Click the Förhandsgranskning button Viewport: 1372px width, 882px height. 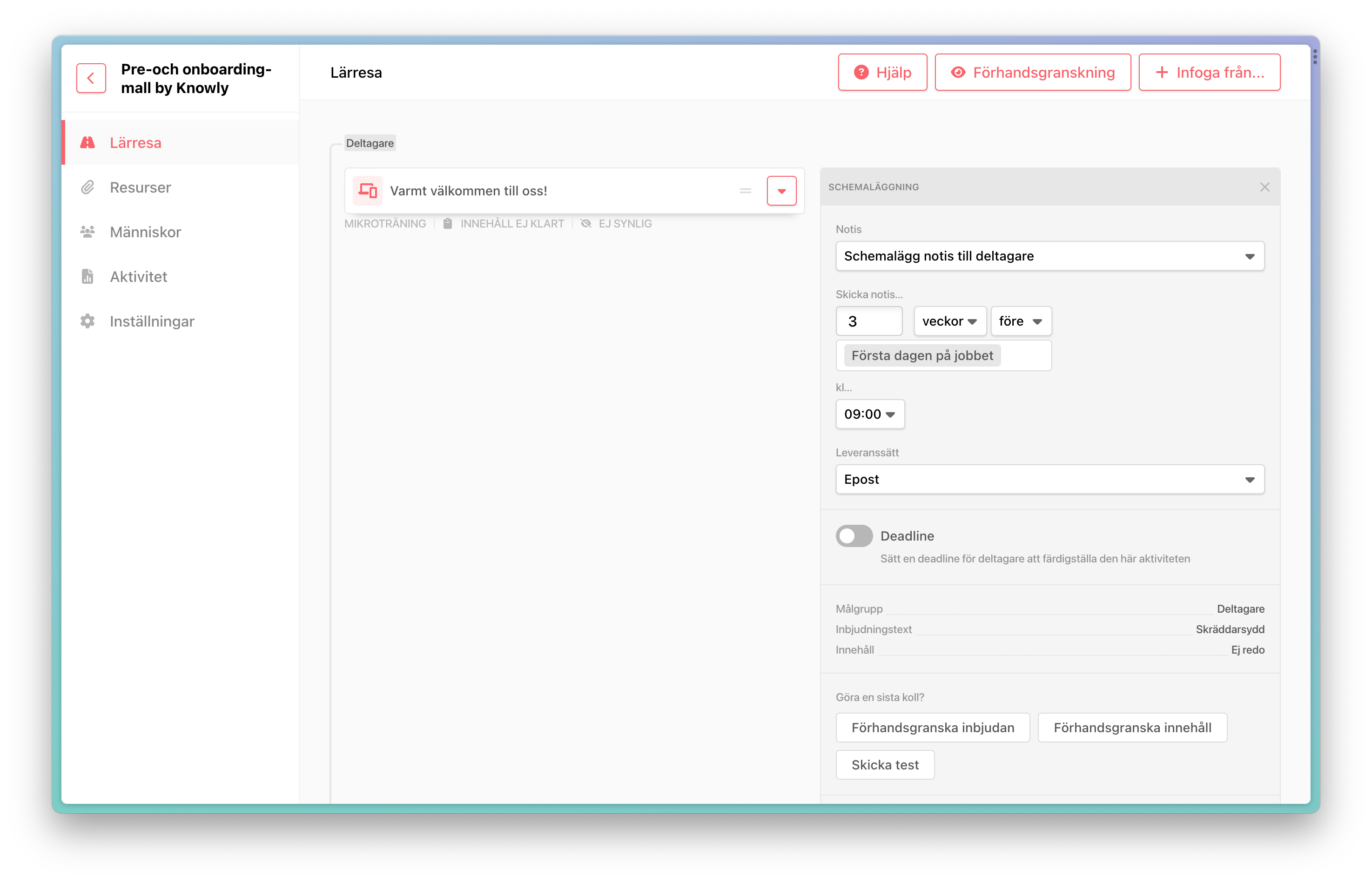(1032, 73)
